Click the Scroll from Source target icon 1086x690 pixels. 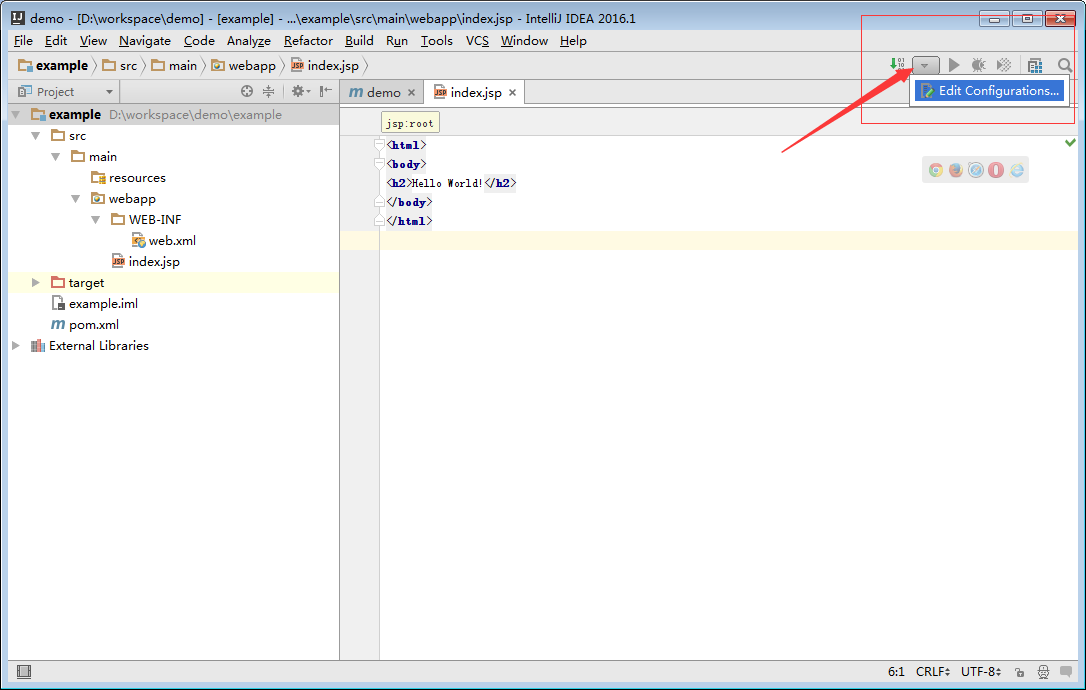pos(247,91)
